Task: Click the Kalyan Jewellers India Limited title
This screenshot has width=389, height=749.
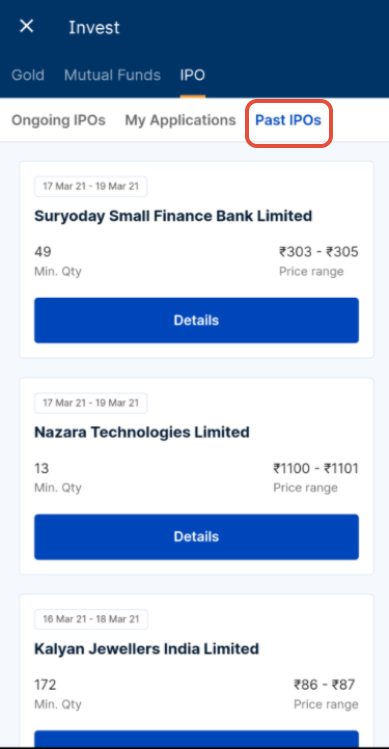Action: [147, 649]
